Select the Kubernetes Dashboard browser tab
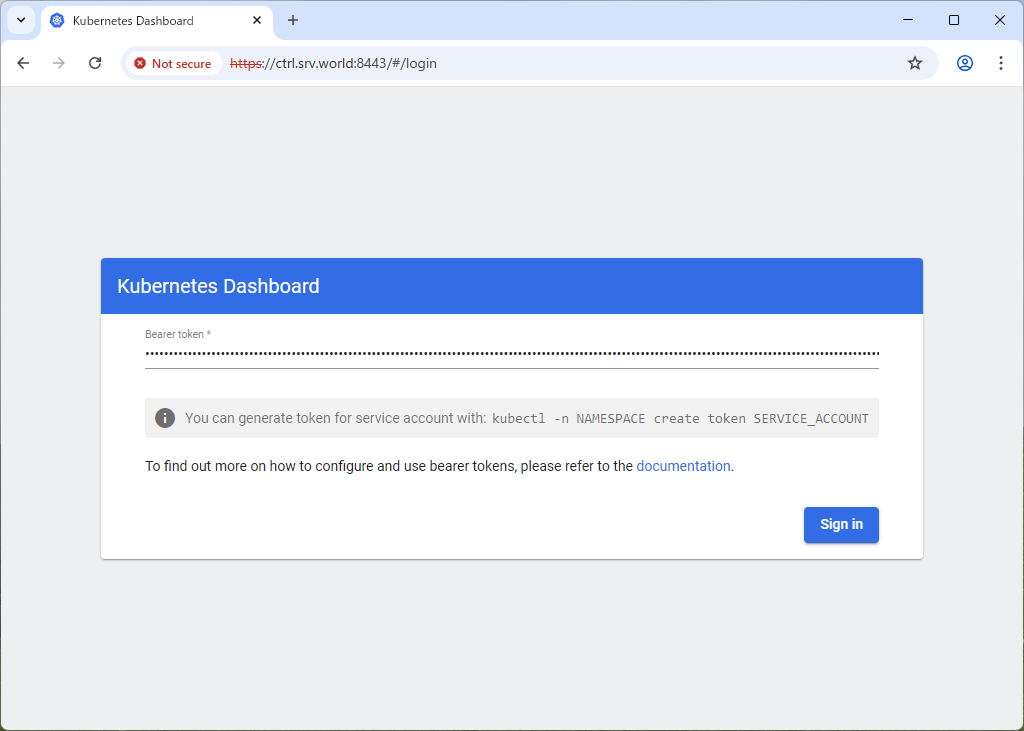 click(140, 20)
